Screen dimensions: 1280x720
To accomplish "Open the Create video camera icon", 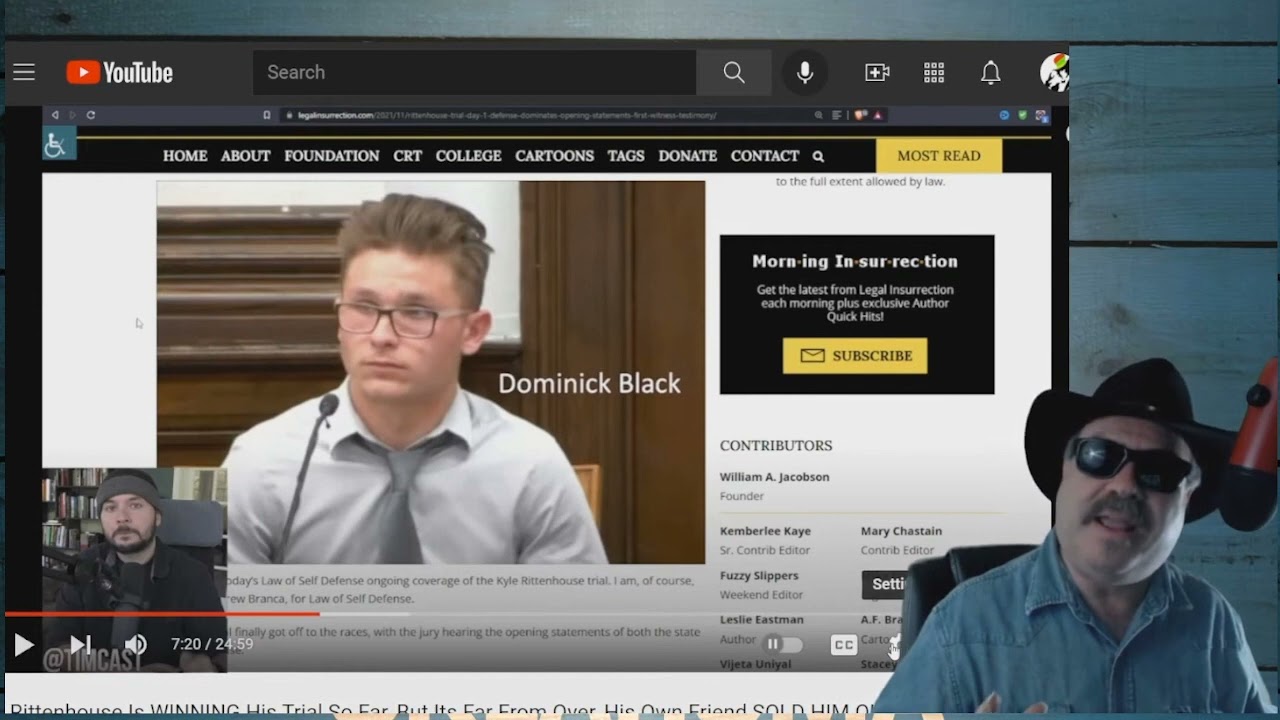I will pos(877,72).
